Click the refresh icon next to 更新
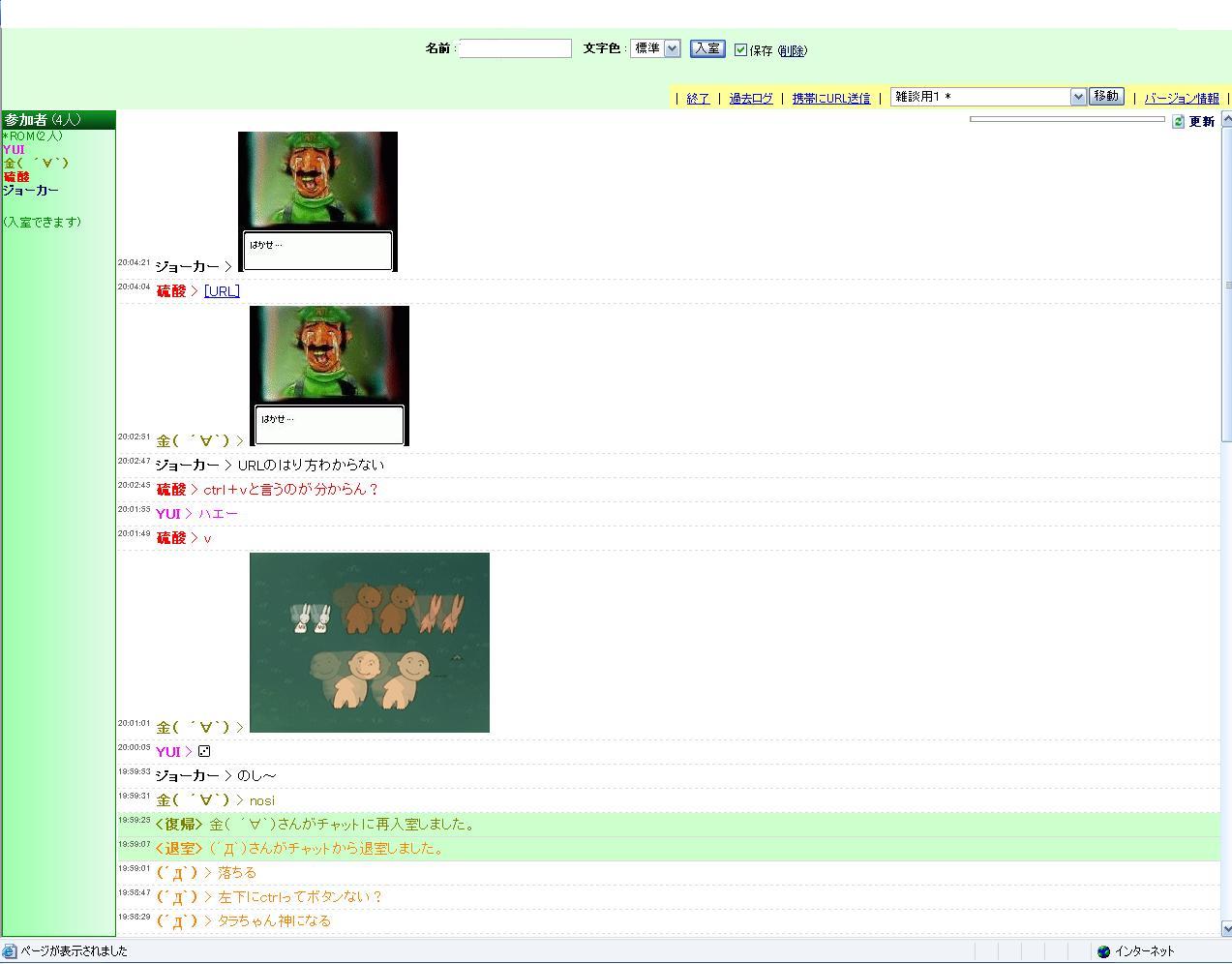Viewport: 1232px width, 964px height. 1178,122
